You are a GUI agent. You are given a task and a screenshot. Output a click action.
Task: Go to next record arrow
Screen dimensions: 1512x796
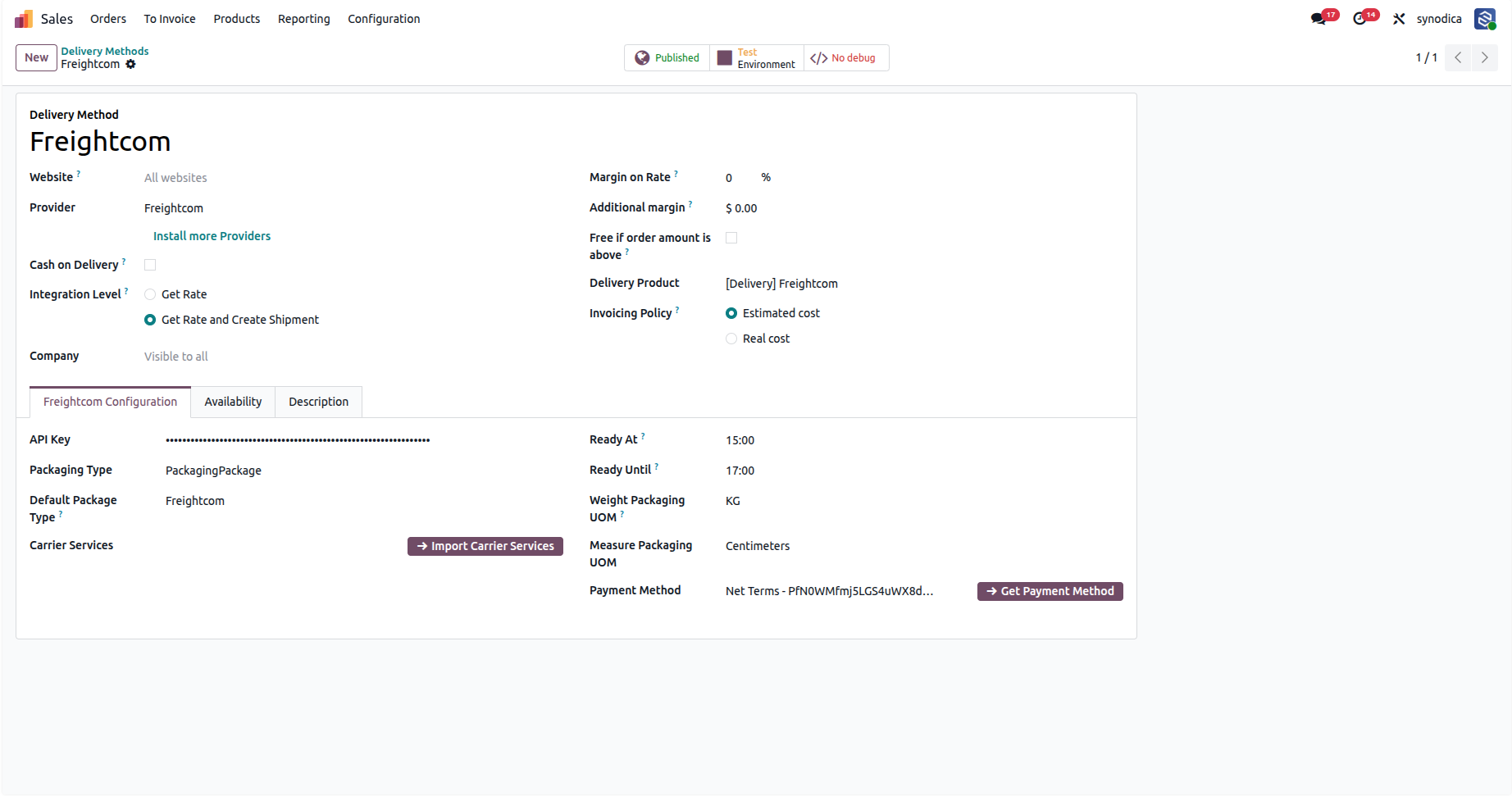coord(1485,57)
